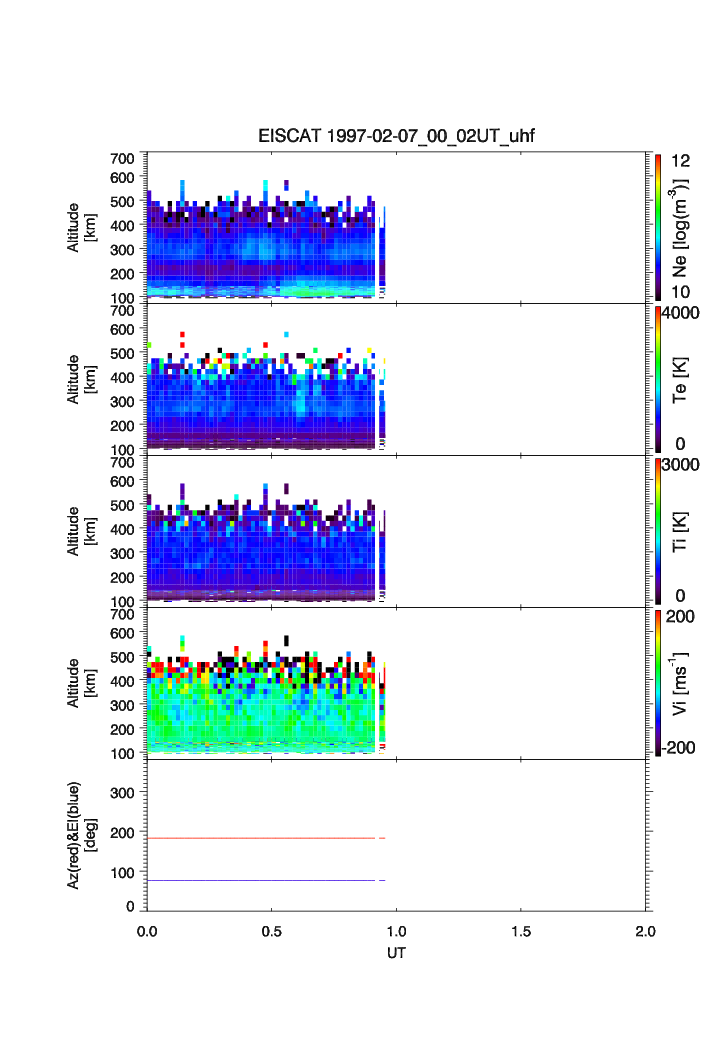Select the Ti ion temperature color bar
Viewport: 708px width, 1063px height.
click(658, 531)
